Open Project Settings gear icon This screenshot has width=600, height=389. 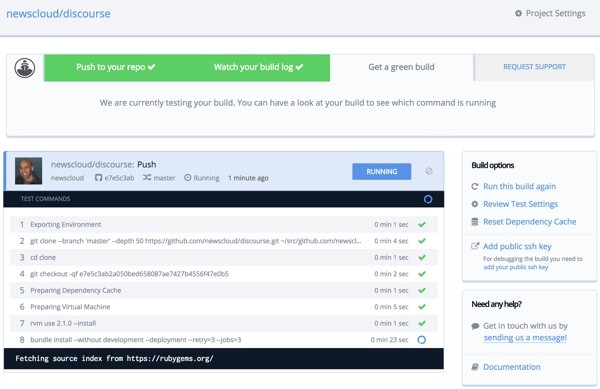(x=518, y=13)
